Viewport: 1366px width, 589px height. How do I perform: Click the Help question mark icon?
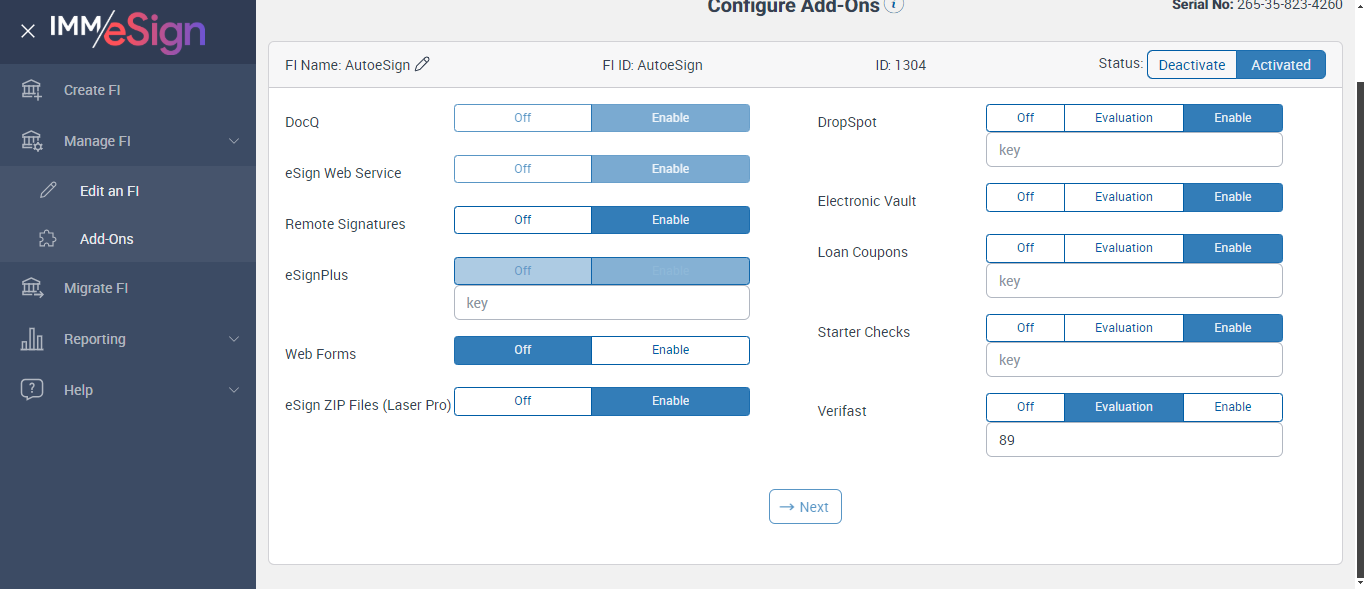point(32,390)
